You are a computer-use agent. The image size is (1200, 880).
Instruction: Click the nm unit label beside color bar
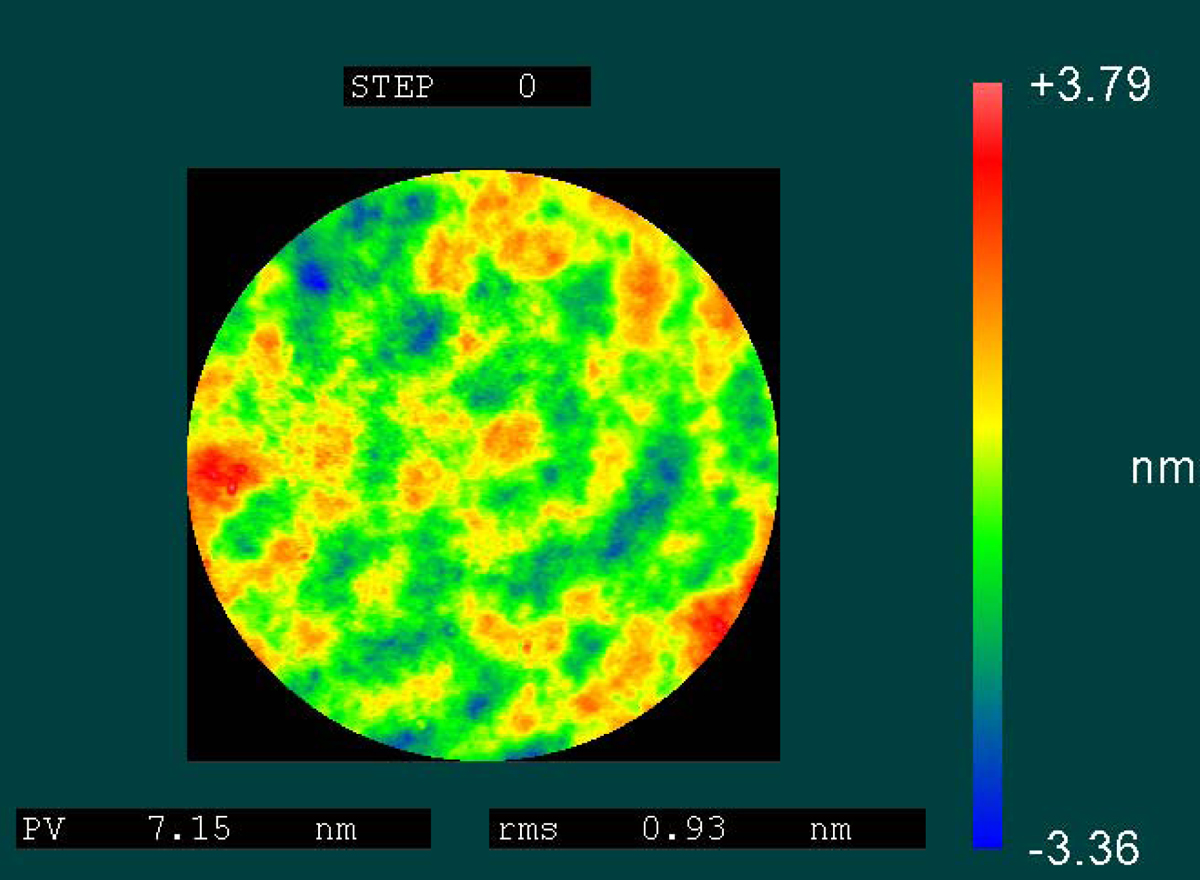[1161, 468]
